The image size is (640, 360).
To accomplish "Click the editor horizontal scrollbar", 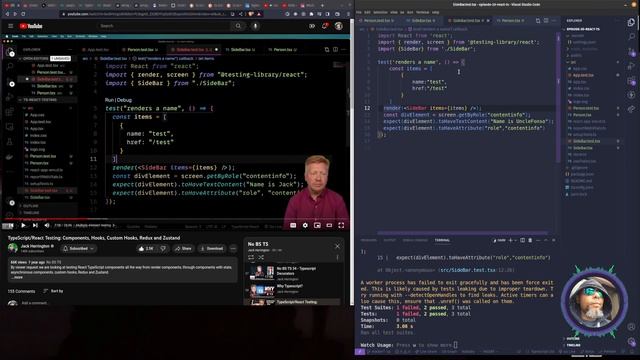I will click(x=463, y=233).
